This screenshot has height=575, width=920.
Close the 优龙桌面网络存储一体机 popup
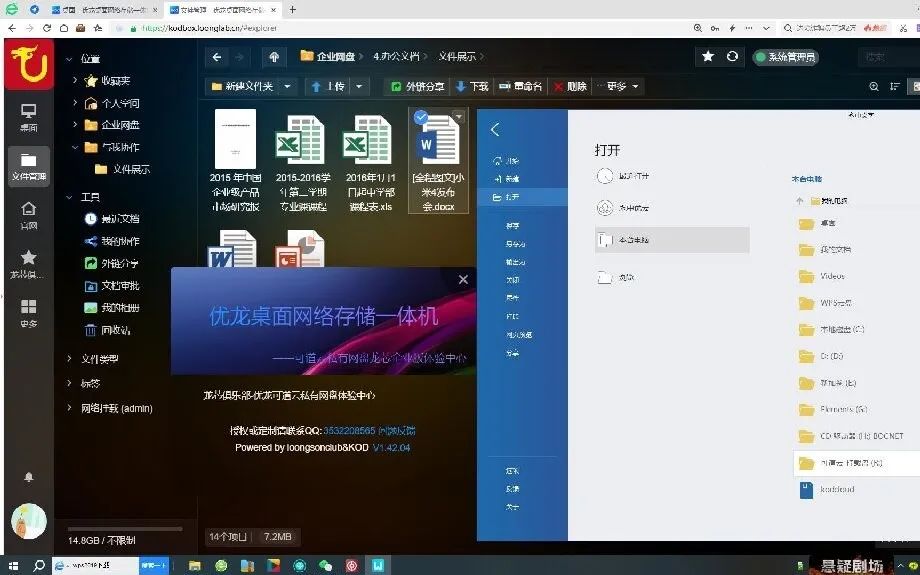[x=463, y=279]
